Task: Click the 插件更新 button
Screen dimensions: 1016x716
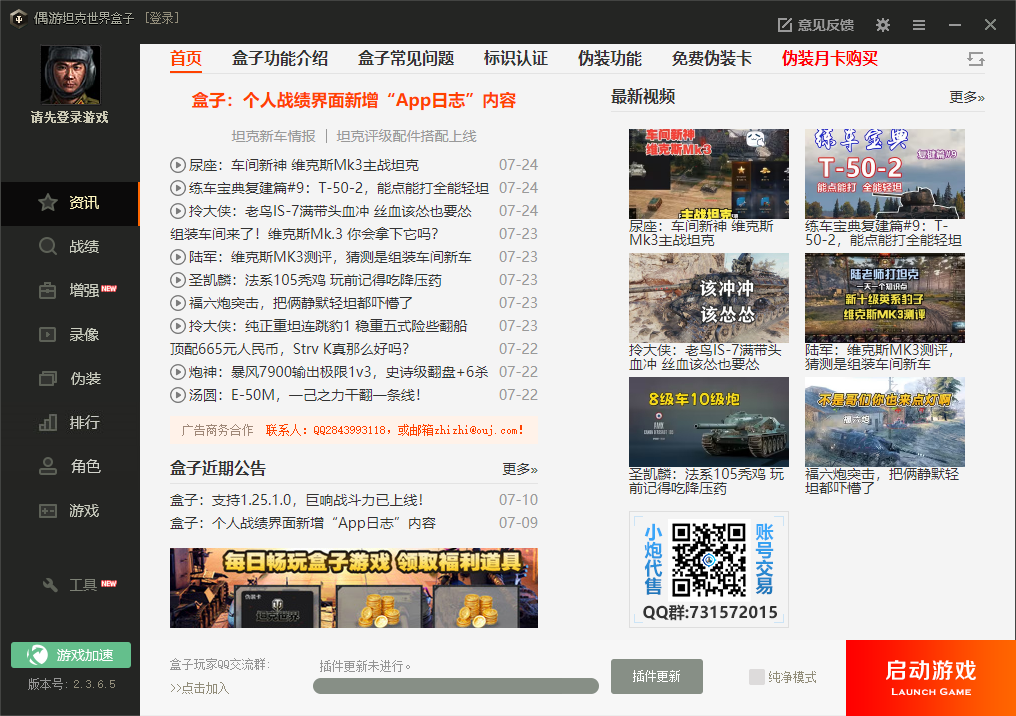Action: (x=656, y=677)
